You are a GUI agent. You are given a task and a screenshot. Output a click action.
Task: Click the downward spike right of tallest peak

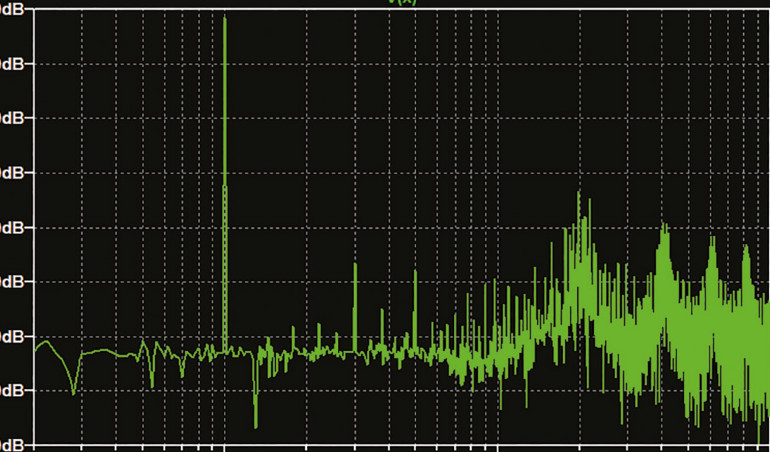click(256, 424)
